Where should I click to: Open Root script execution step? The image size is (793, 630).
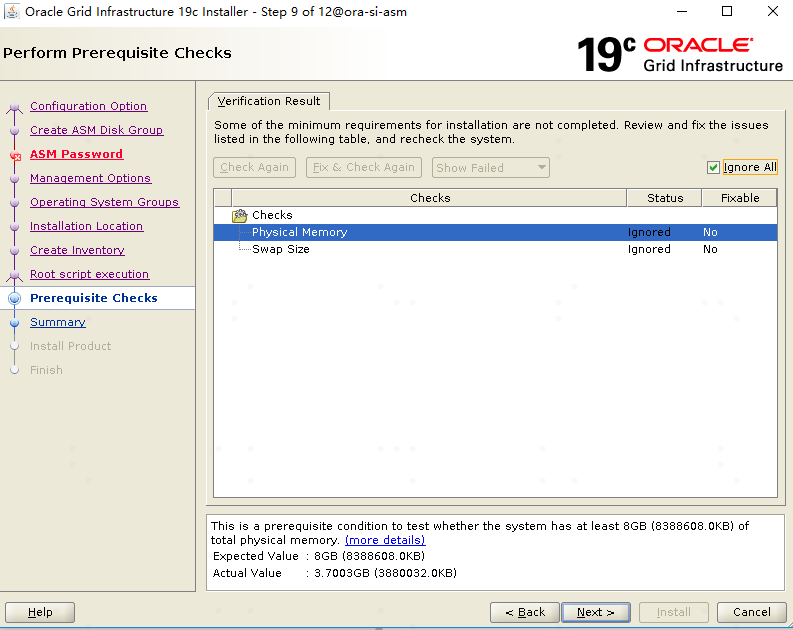coord(90,274)
